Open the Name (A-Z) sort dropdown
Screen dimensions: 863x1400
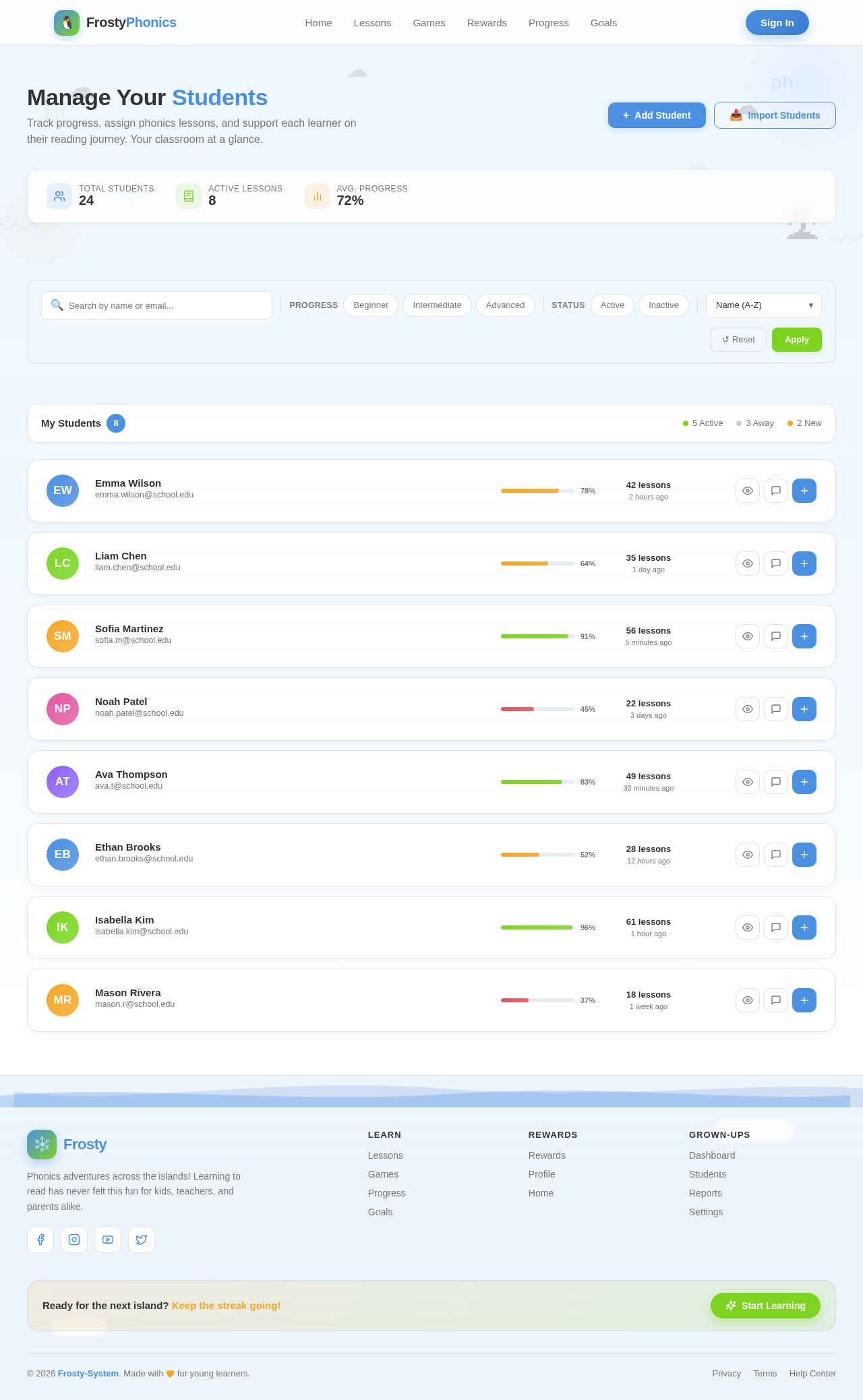763,305
